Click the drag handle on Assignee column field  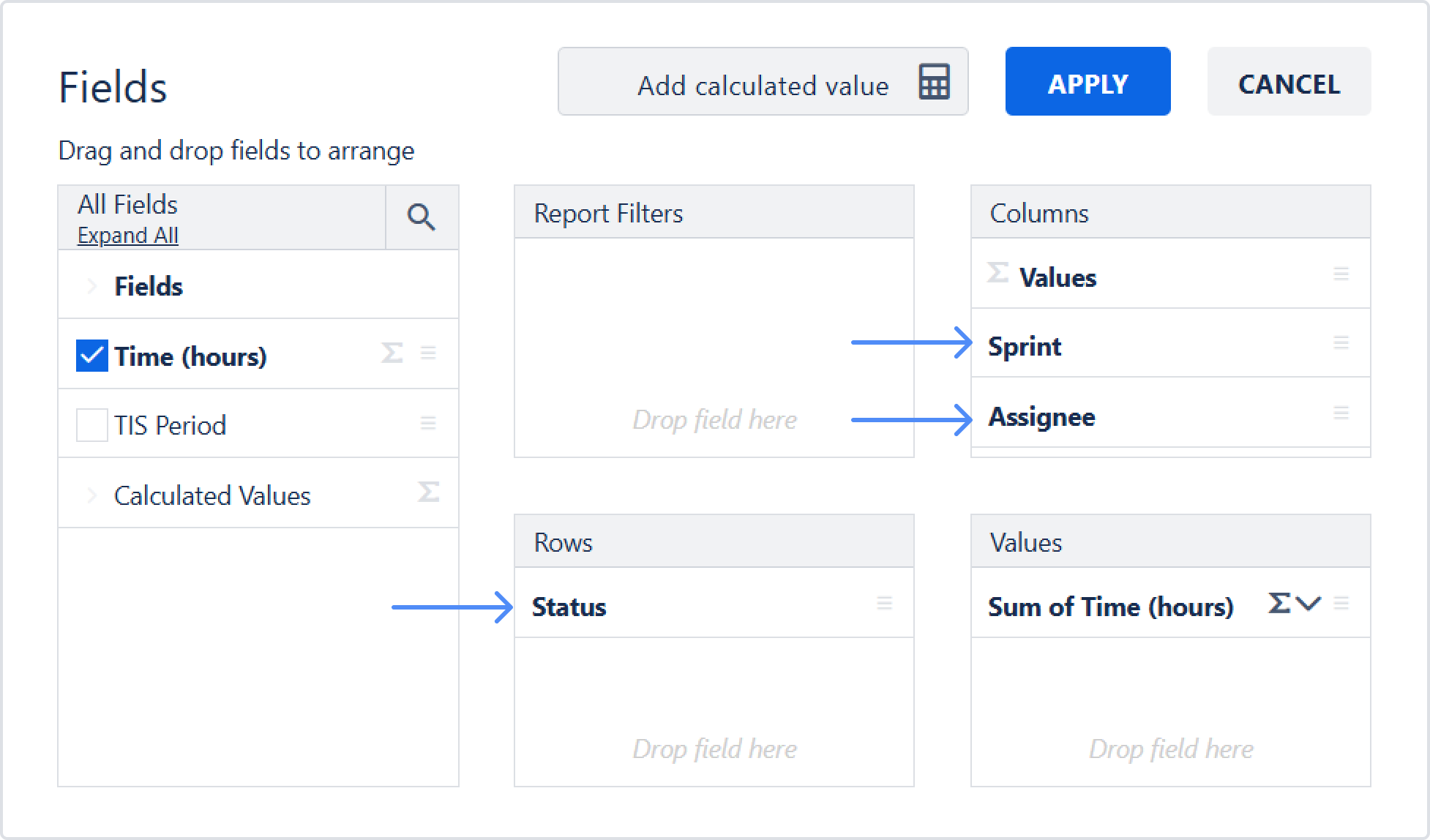click(x=1341, y=413)
